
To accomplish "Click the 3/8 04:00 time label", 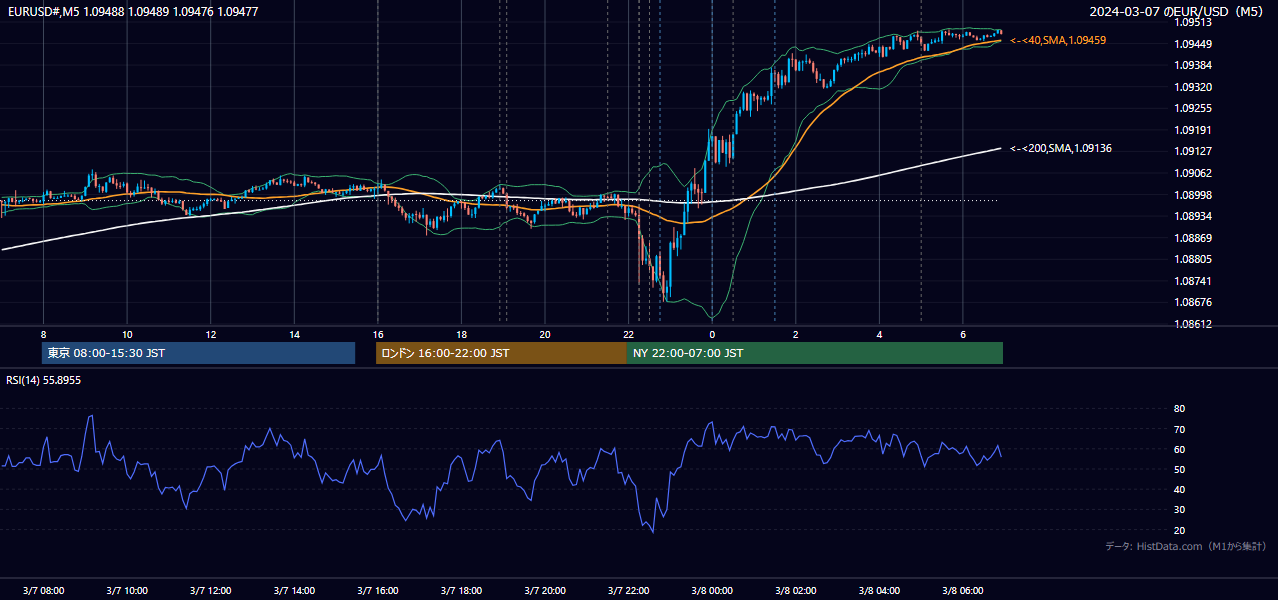I will coord(879,590).
